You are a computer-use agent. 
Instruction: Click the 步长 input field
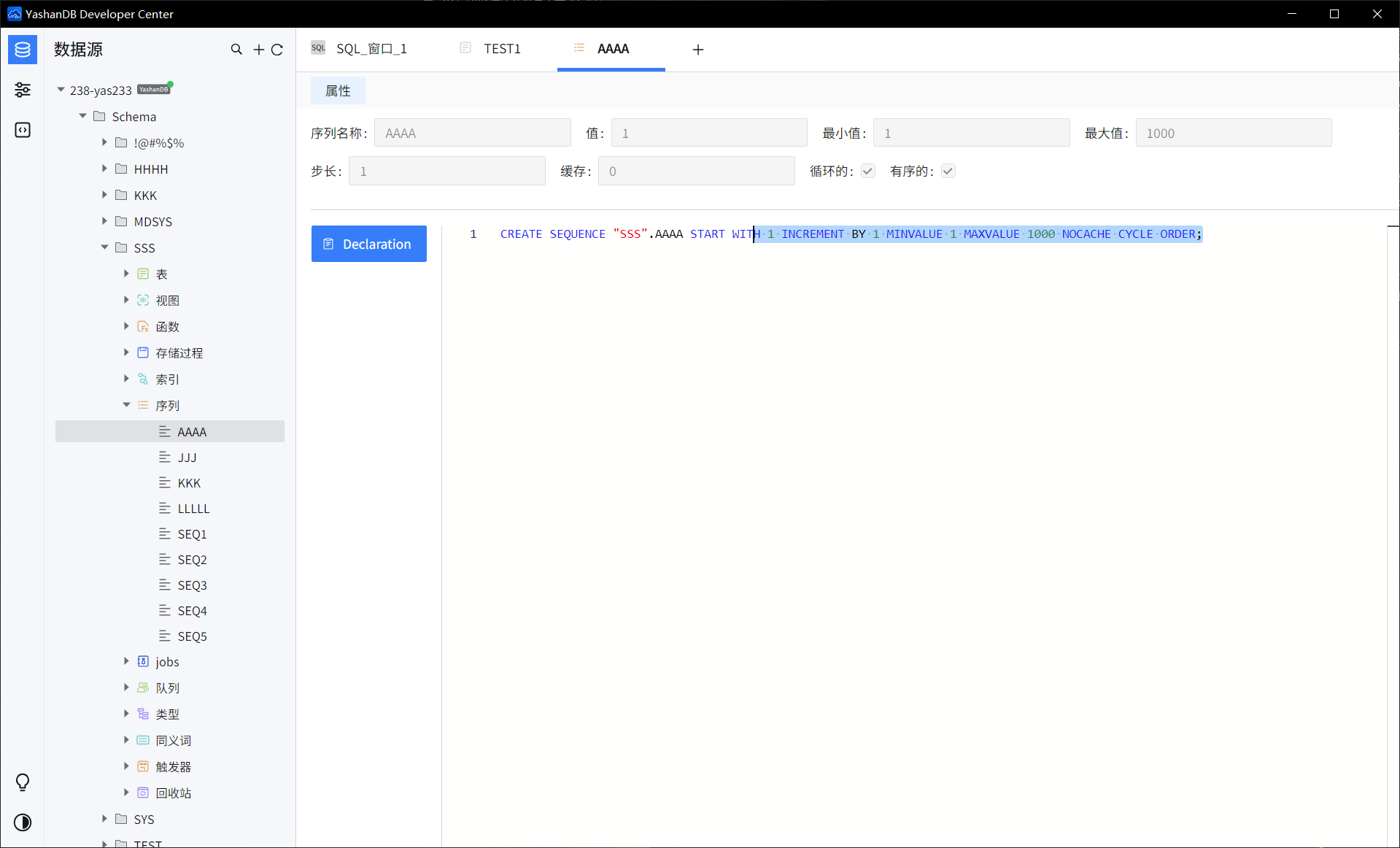point(447,171)
